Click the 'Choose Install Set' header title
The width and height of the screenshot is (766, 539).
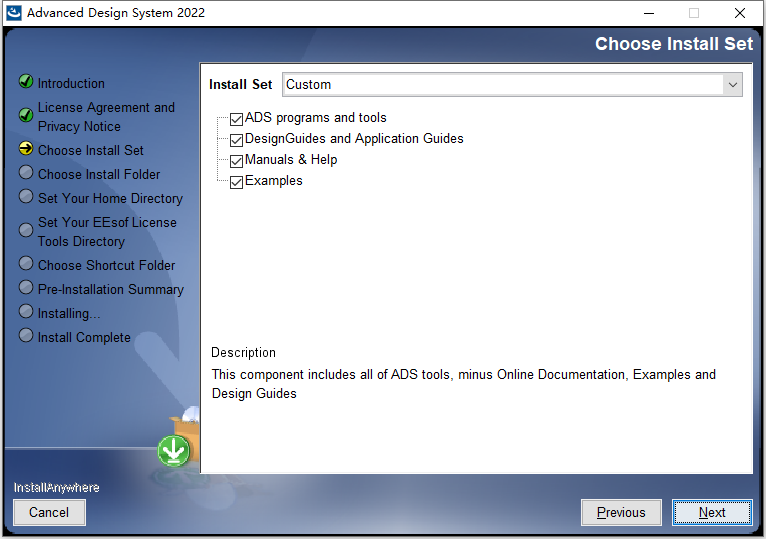pyautogui.click(x=674, y=44)
